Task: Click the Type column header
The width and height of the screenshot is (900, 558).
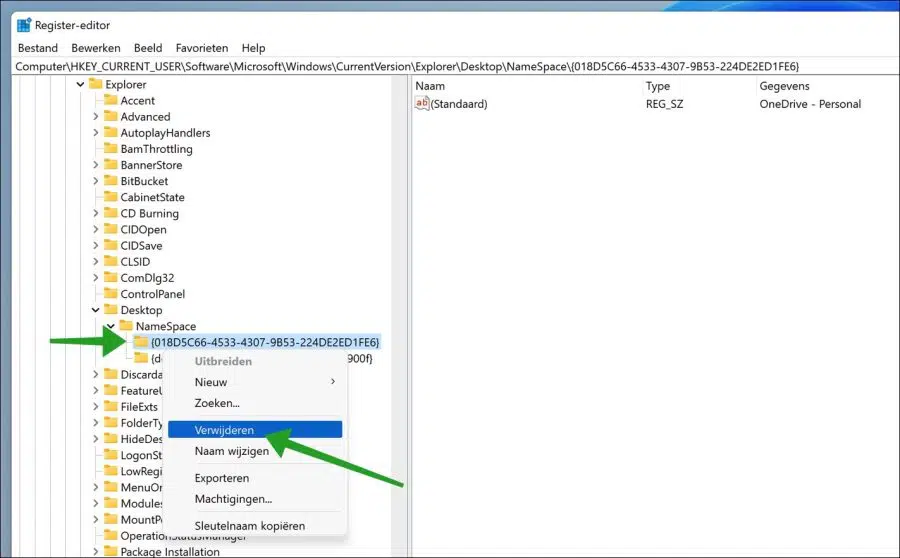Action: coord(658,86)
